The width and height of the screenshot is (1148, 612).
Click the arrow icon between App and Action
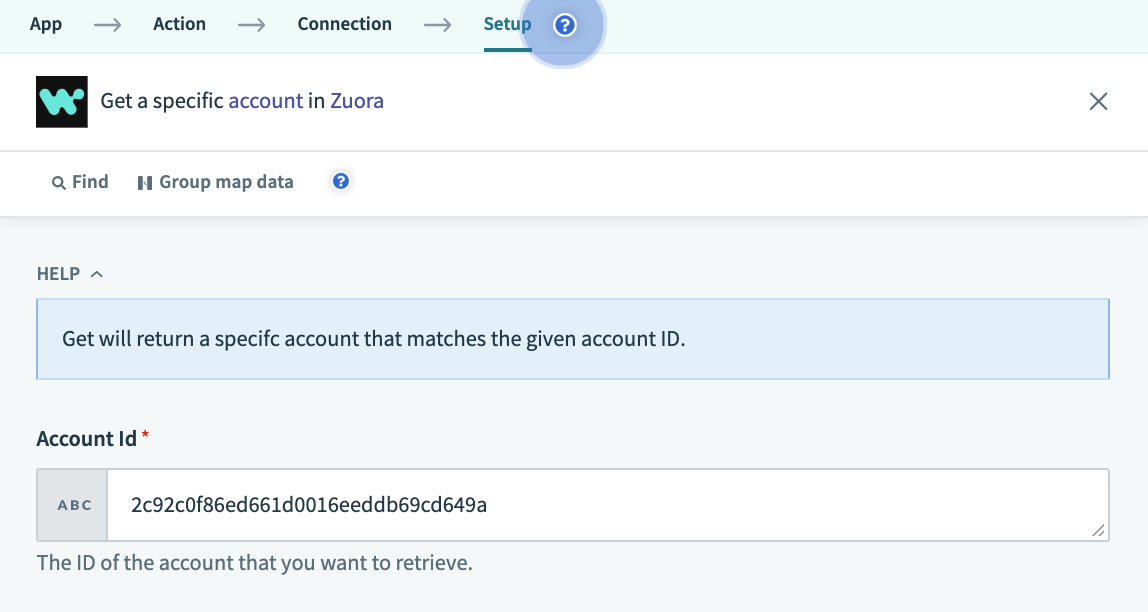click(x=106, y=23)
